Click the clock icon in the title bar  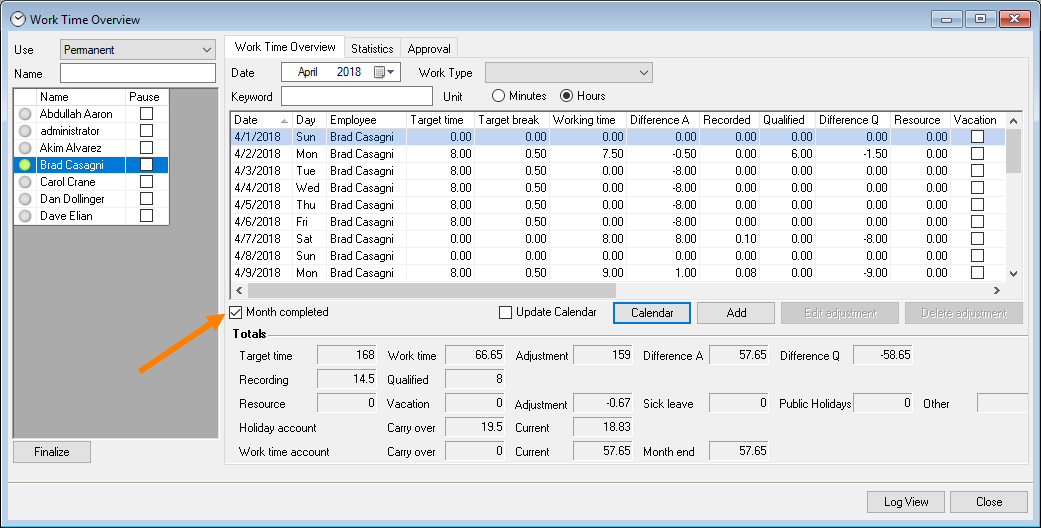coord(17,19)
